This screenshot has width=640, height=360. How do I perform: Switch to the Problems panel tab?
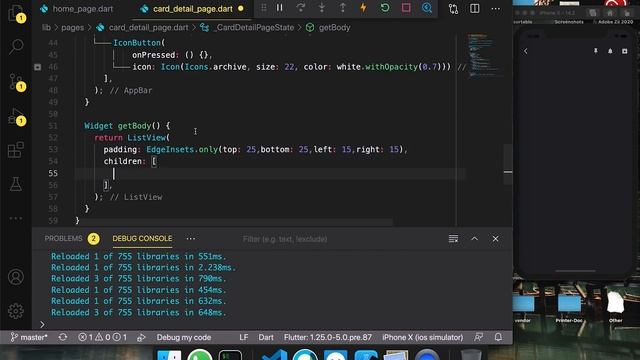pyautogui.click(x=63, y=238)
